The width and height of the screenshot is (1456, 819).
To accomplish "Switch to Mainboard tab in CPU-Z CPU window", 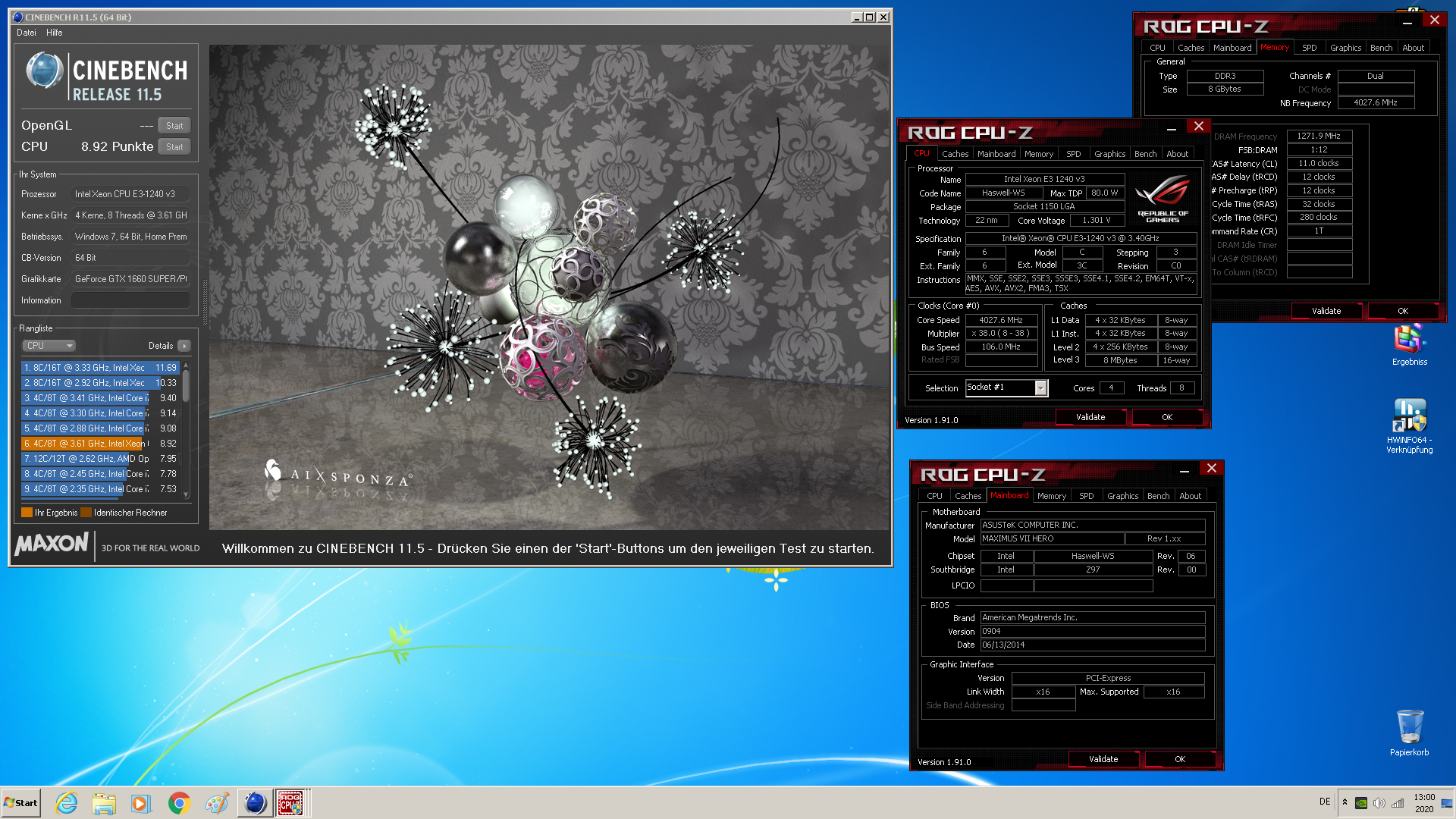I will coord(996,154).
